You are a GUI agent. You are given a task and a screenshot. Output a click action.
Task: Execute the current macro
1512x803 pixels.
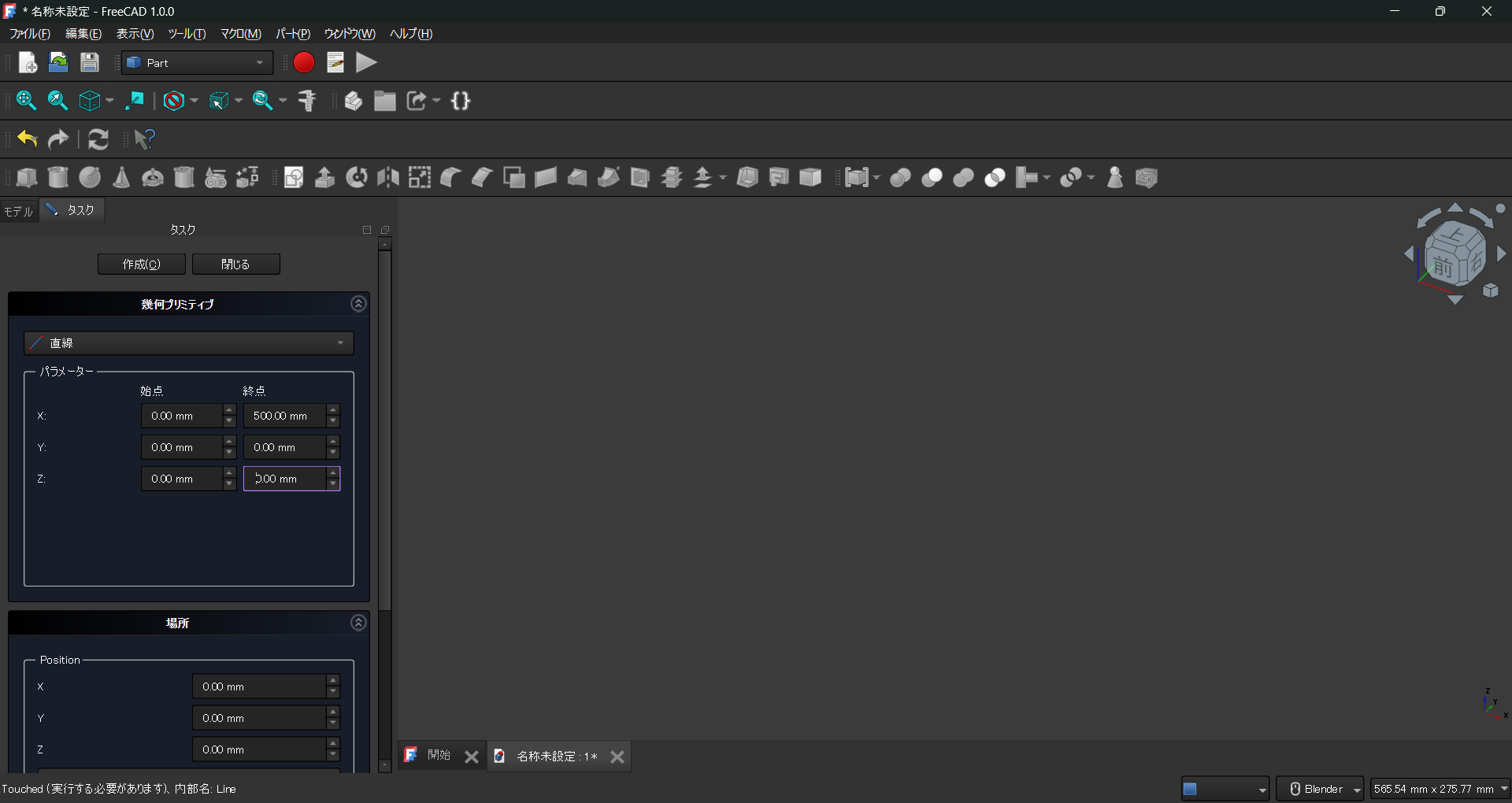(365, 62)
